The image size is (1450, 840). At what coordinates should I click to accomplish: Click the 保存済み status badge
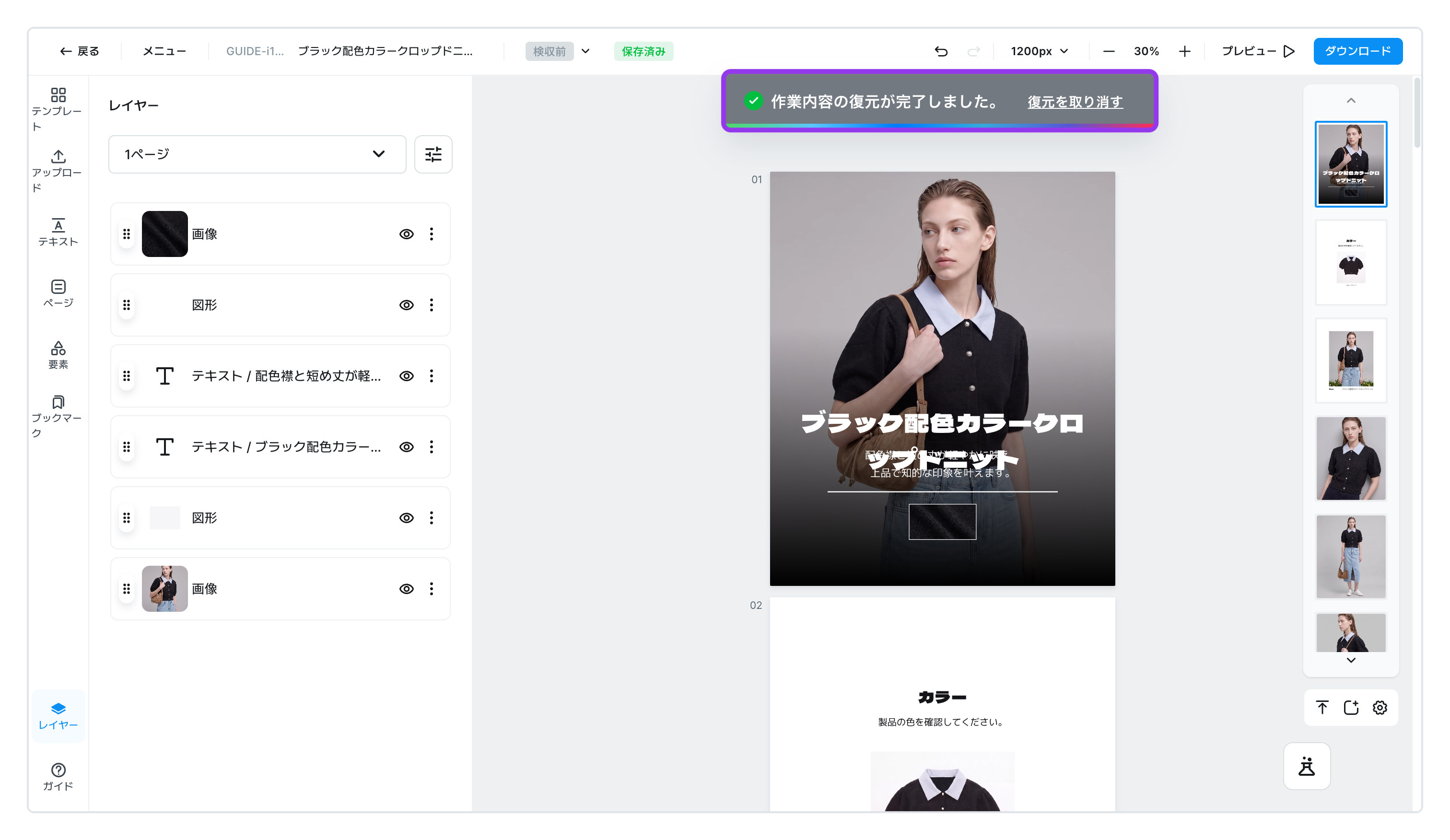[x=643, y=51]
